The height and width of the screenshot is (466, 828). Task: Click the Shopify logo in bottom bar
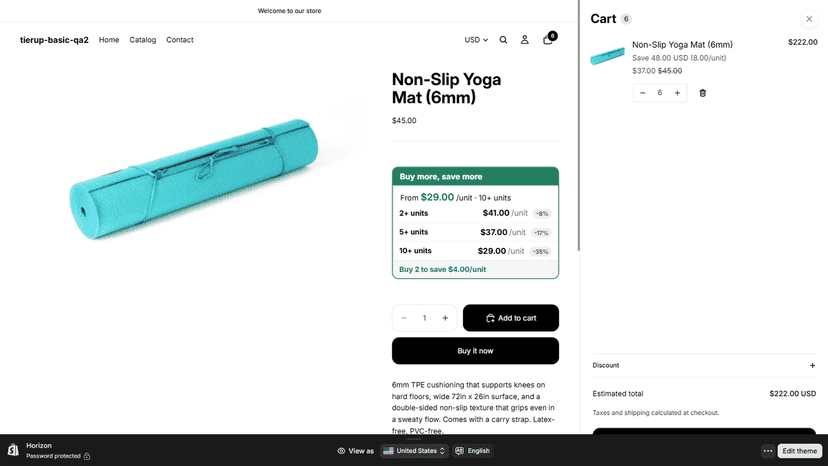13,450
